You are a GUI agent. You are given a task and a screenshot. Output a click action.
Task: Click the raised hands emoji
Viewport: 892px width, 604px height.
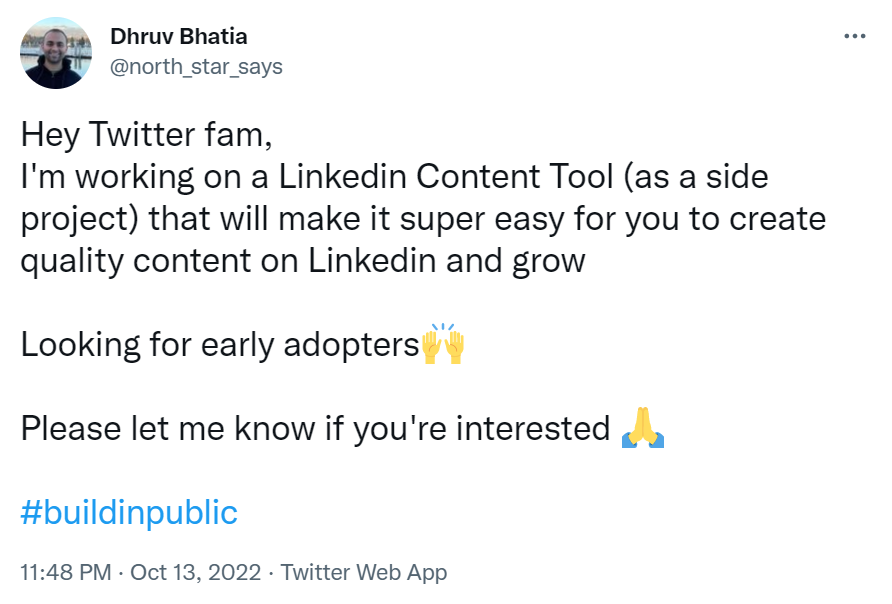point(443,346)
